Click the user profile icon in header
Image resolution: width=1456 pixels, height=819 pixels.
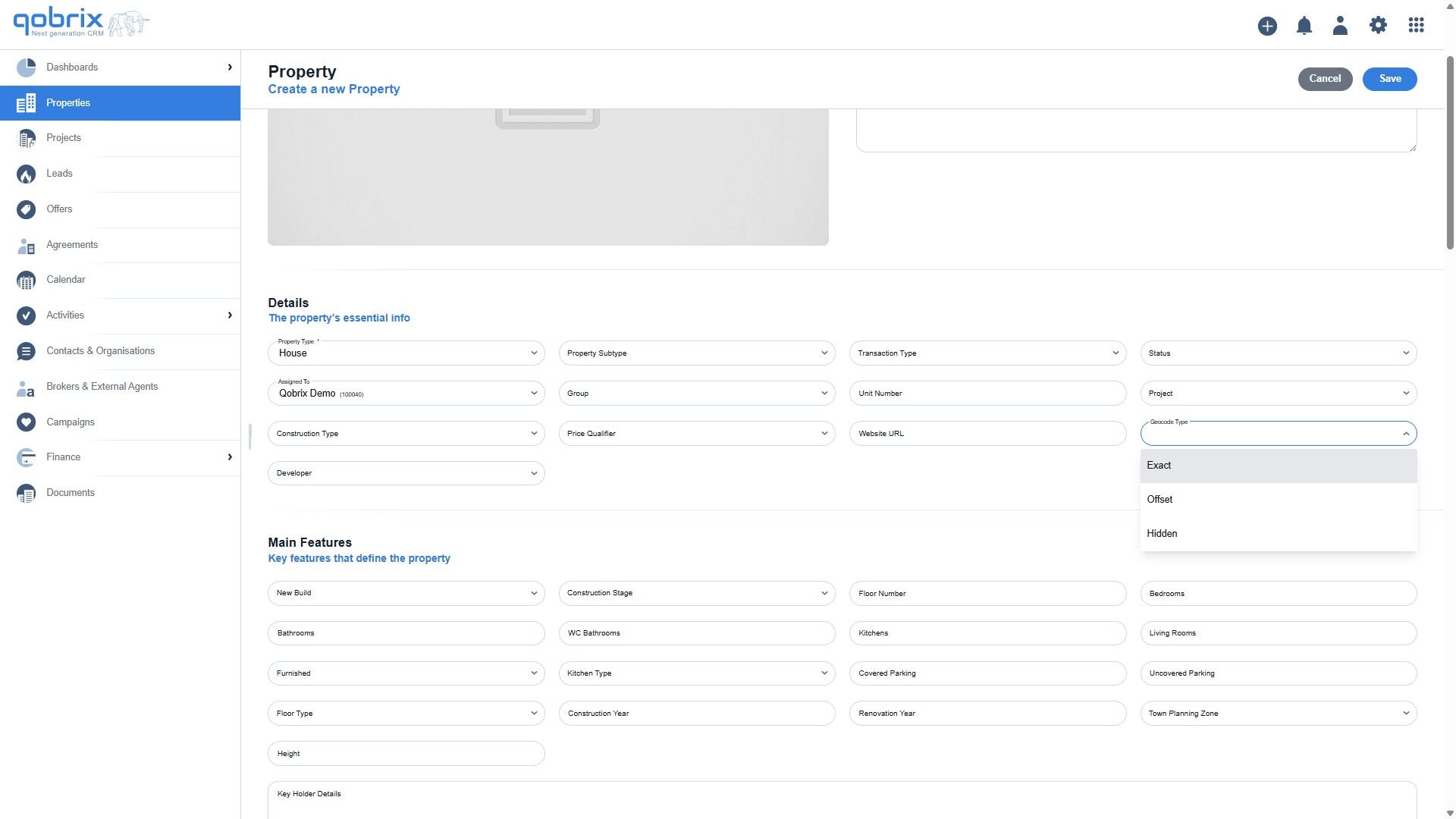(1340, 25)
